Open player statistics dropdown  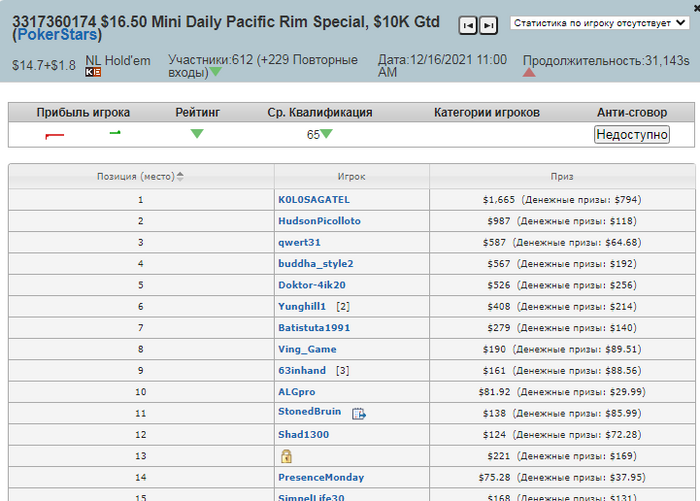point(599,23)
